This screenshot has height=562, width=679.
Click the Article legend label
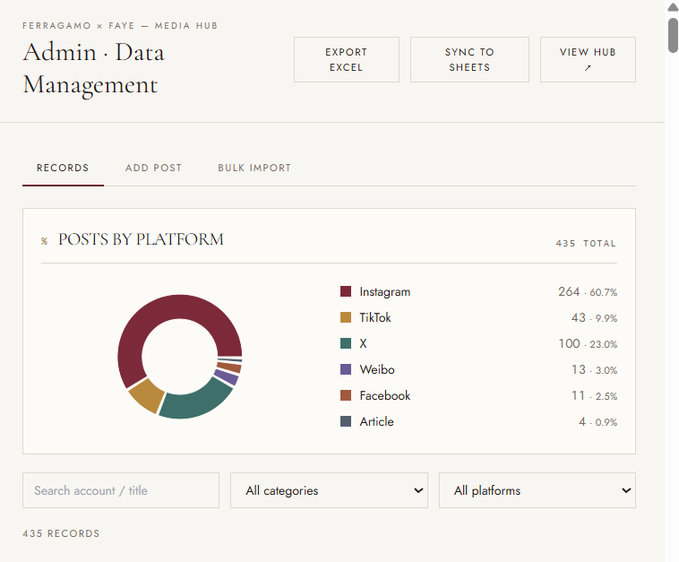(376, 422)
